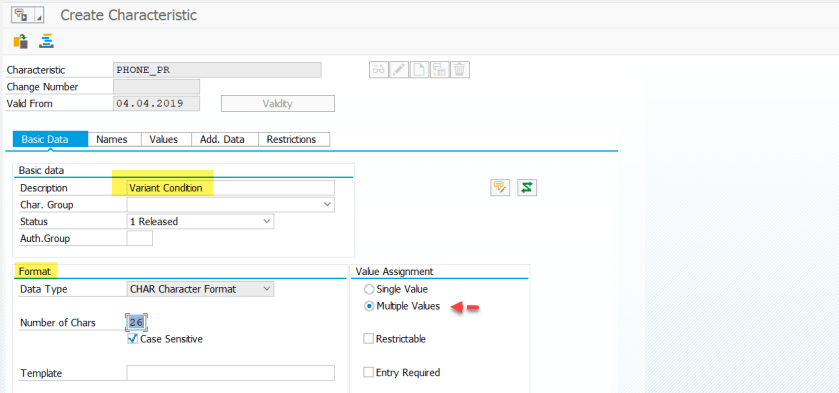Image resolution: width=839 pixels, height=393 pixels.
Task: Click the Template input field
Action: [231, 373]
